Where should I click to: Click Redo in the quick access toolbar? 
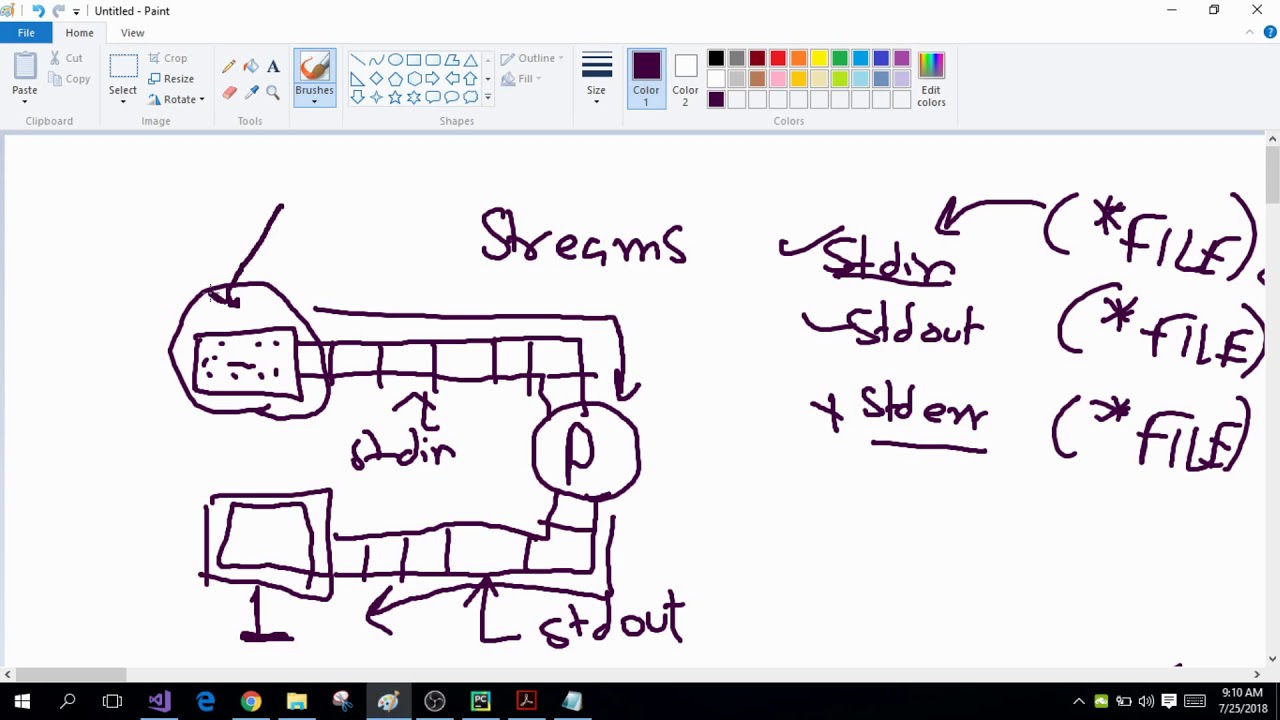click(58, 11)
